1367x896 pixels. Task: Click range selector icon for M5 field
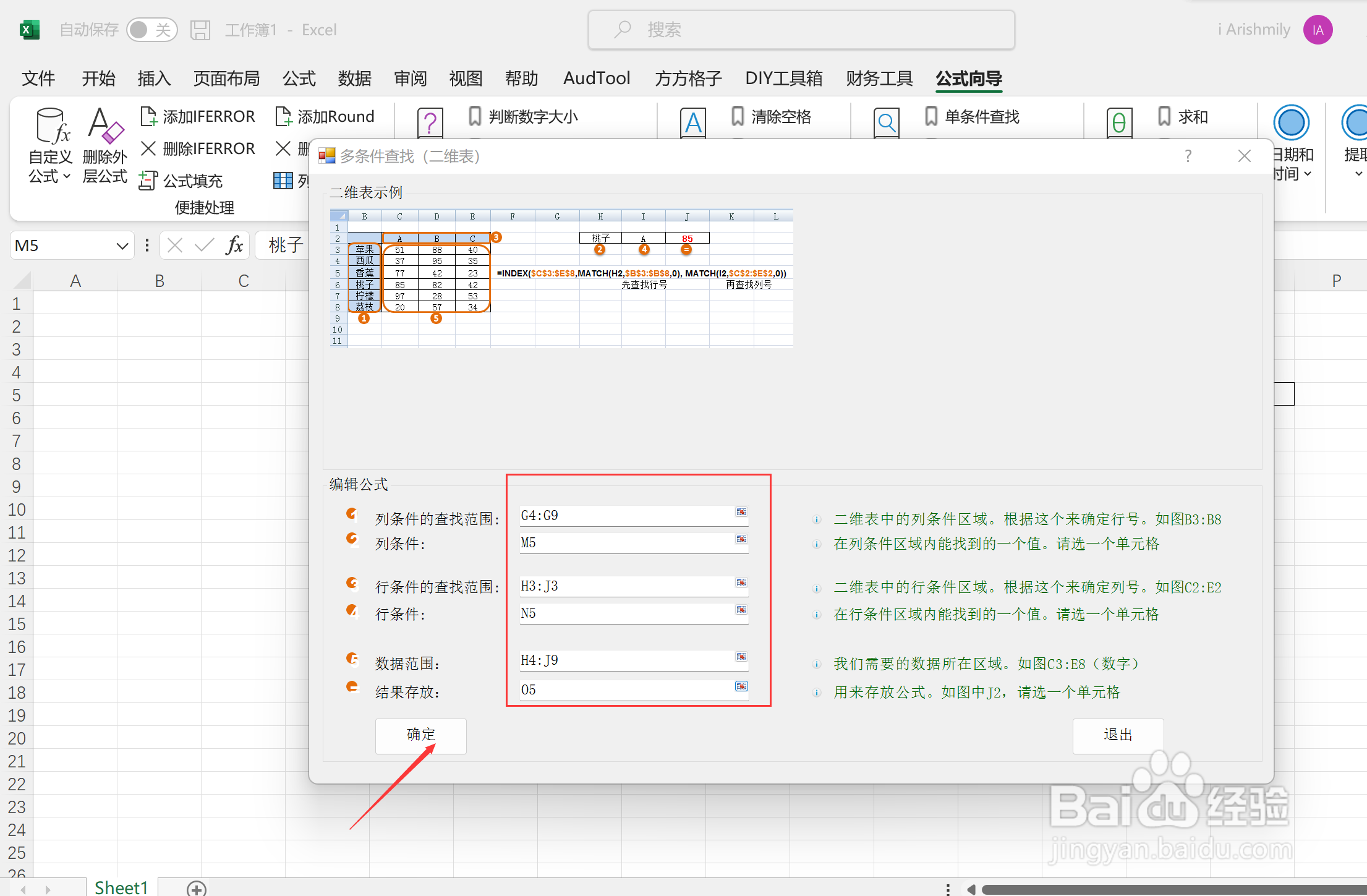click(x=741, y=539)
